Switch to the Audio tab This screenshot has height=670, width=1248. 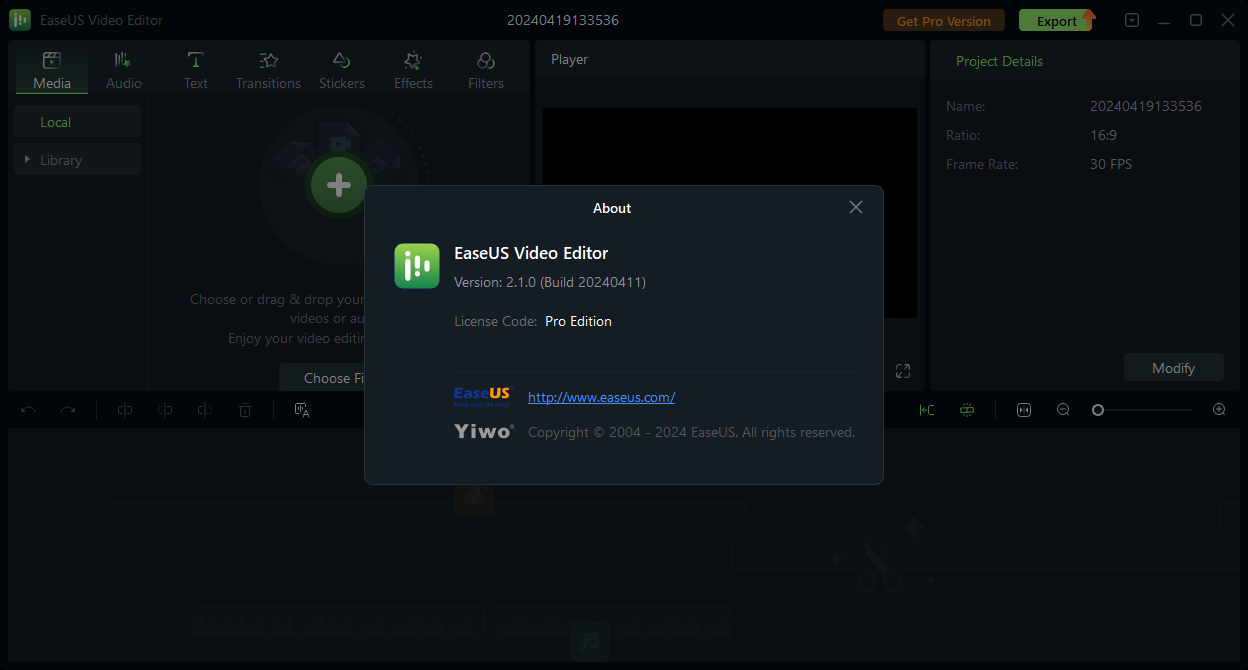point(124,70)
